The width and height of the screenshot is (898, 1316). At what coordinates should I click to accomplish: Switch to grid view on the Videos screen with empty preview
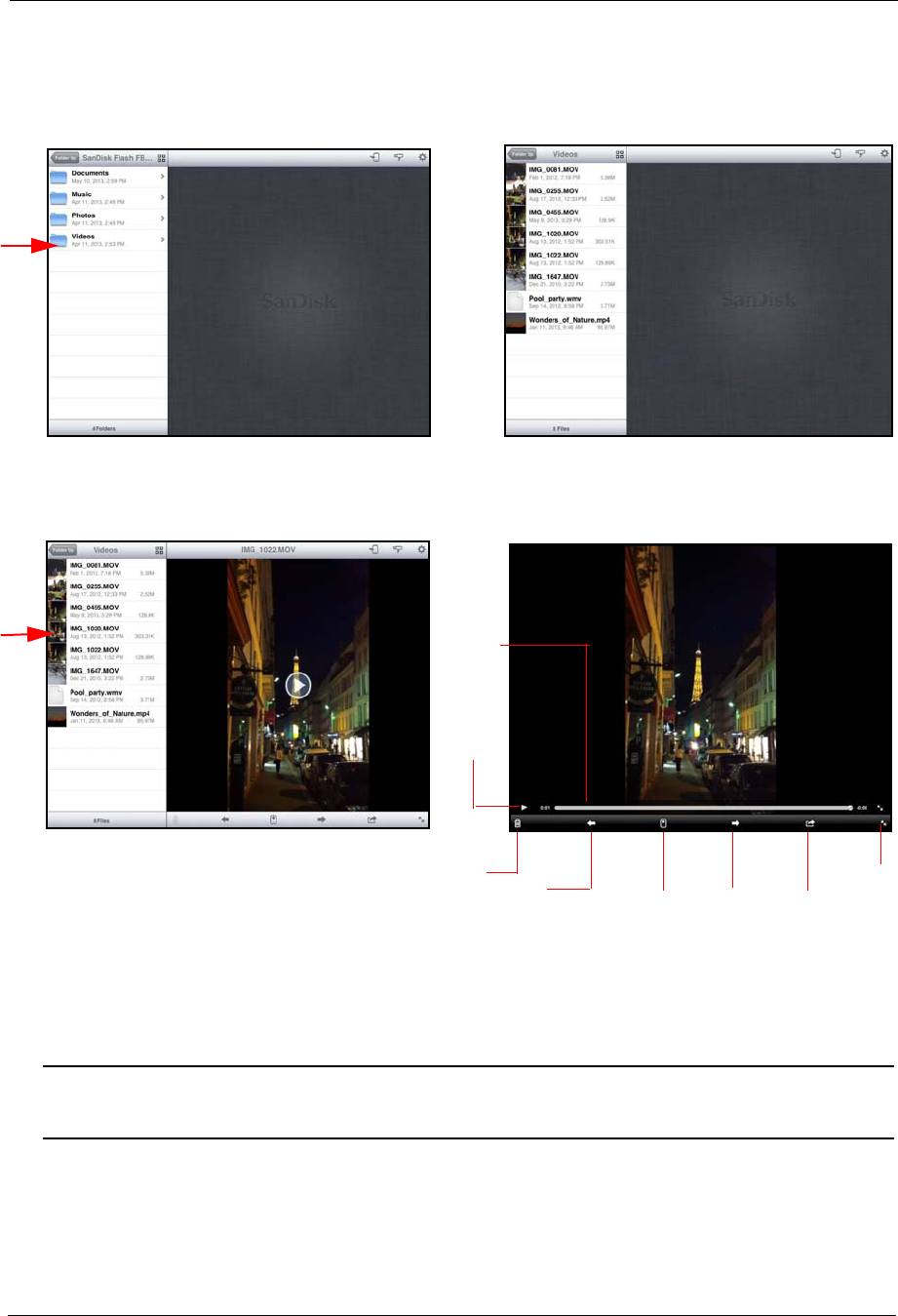point(619,154)
